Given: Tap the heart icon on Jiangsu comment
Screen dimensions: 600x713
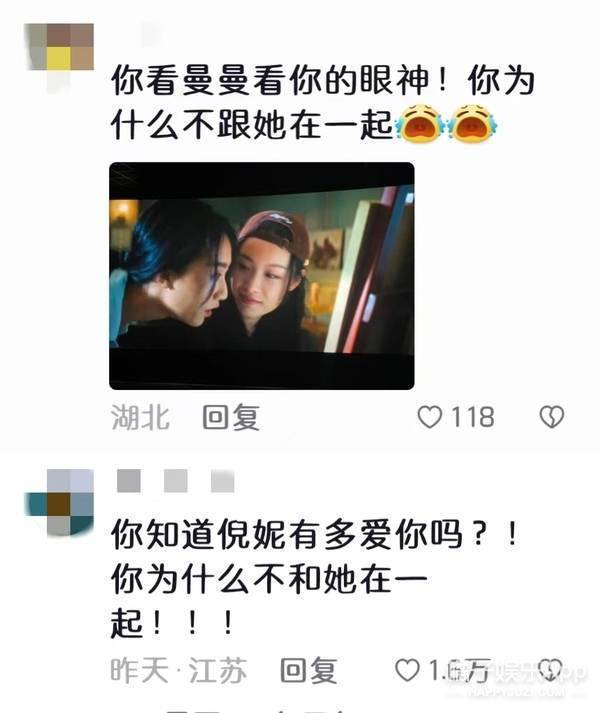Looking at the screenshot, I should click(x=407, y=670).
